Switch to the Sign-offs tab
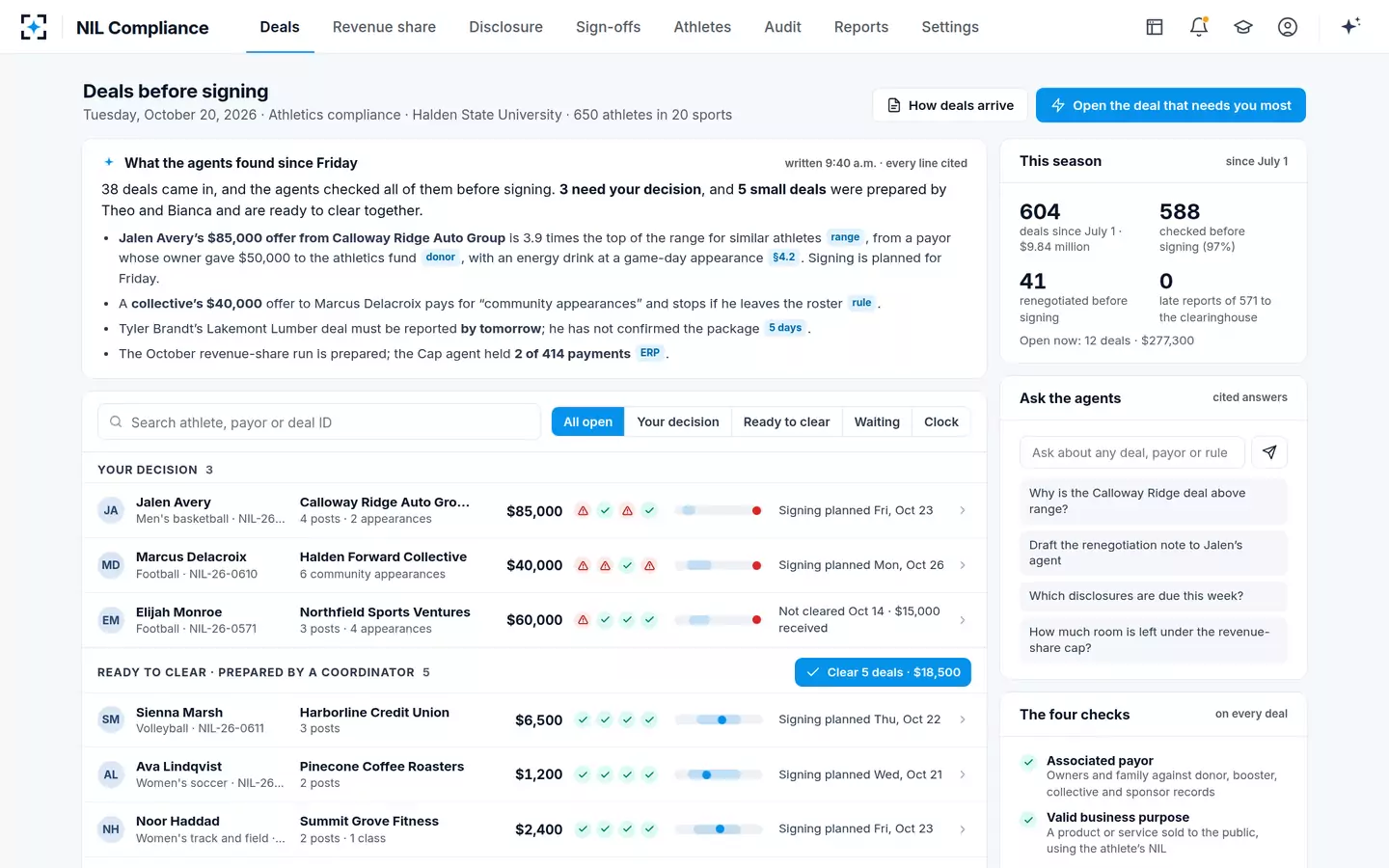The width and height of the screenshot is (1389, 868). (x=608, y=27)
